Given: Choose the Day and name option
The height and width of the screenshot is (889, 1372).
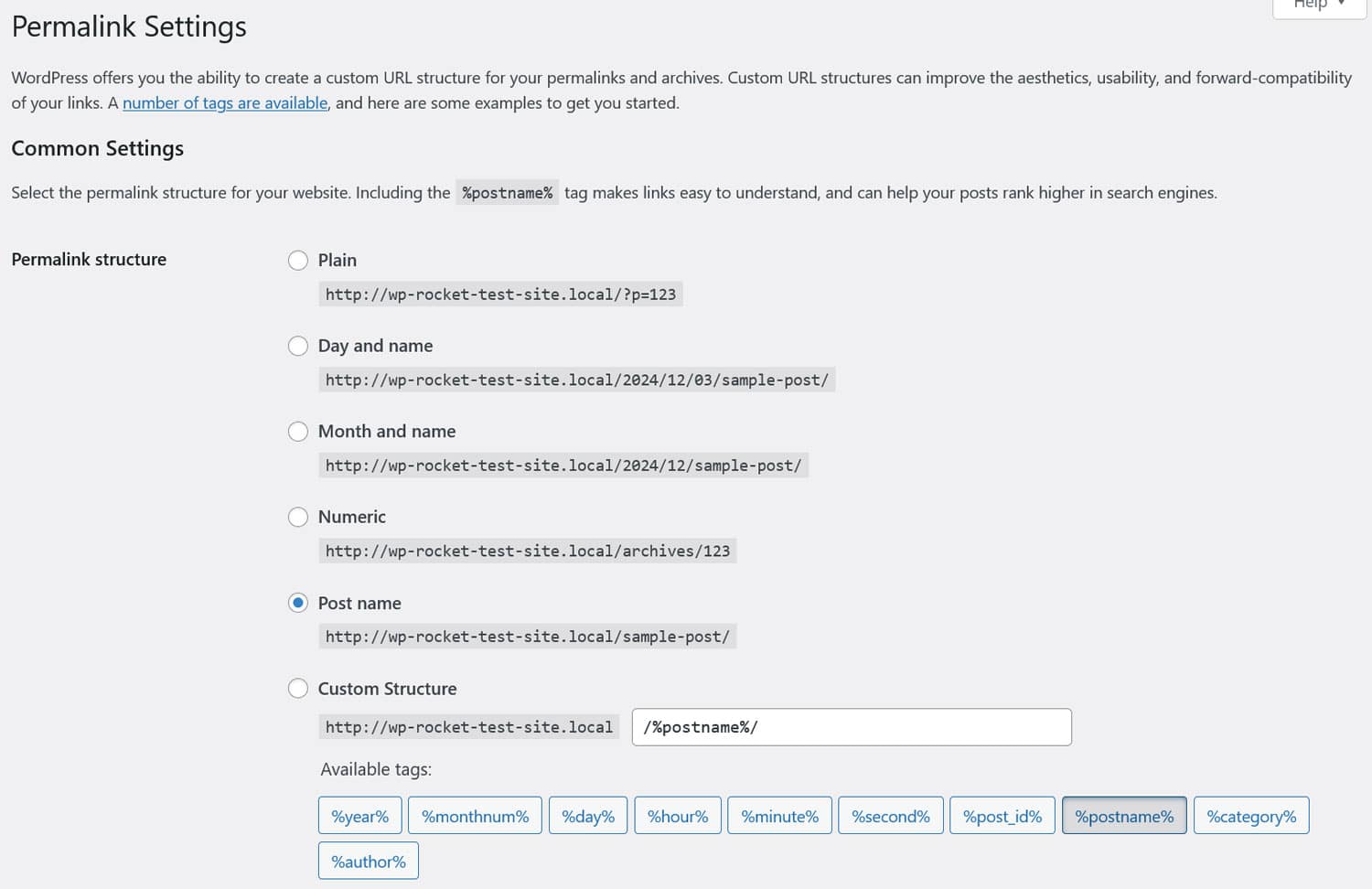Looking at the screenshot, I should click(x=298, y=346).
